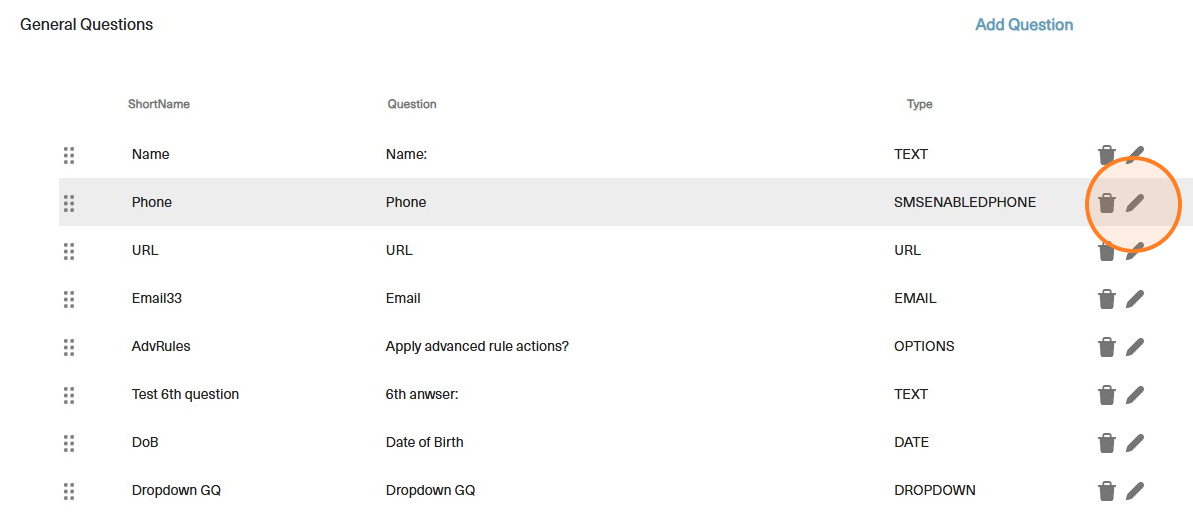Click the drag handle for AdvRules row
The height and width of the screenshot is (514, 1193).
click(69, 347)
